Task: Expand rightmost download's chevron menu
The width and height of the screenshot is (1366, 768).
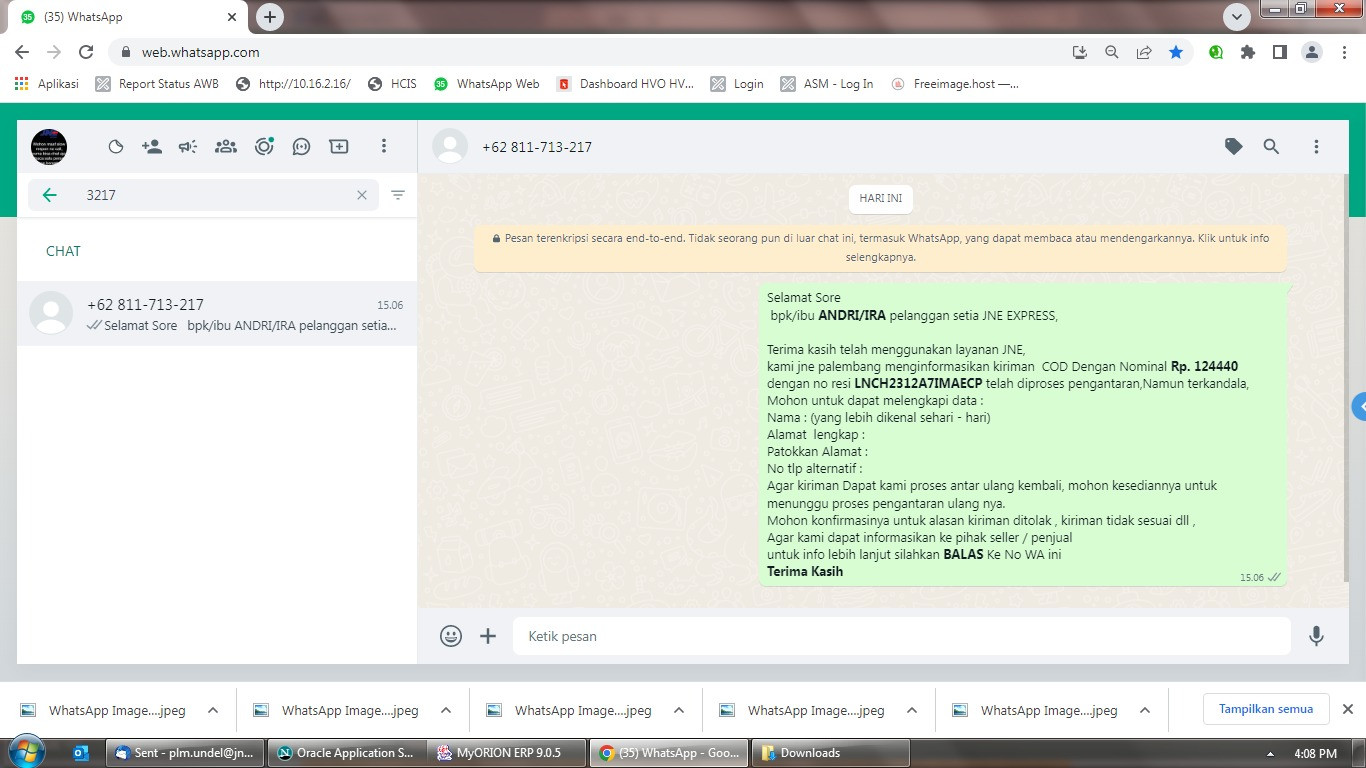Action: coord(1145,711)
